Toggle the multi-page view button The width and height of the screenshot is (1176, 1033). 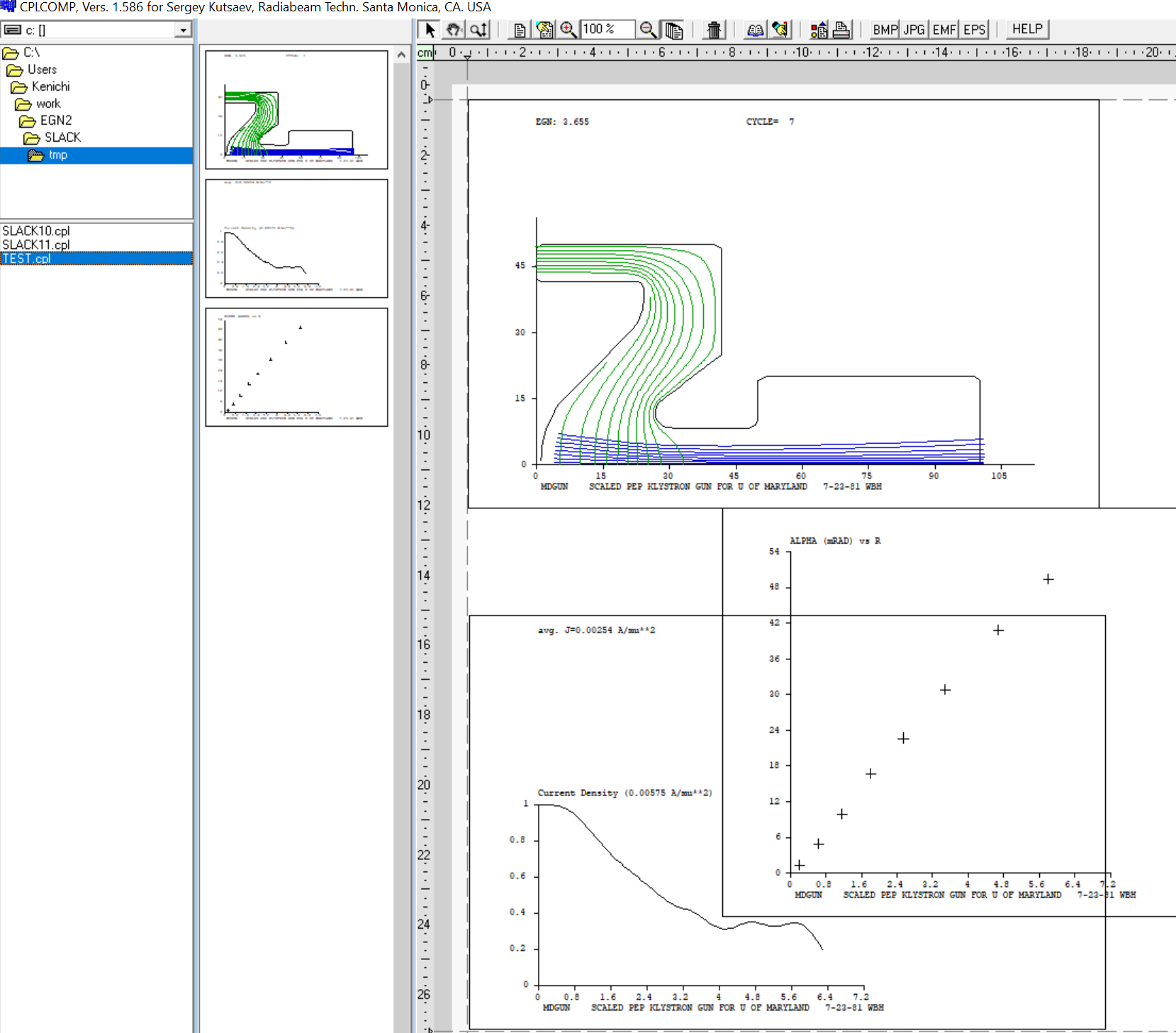[x=673, y=30]
